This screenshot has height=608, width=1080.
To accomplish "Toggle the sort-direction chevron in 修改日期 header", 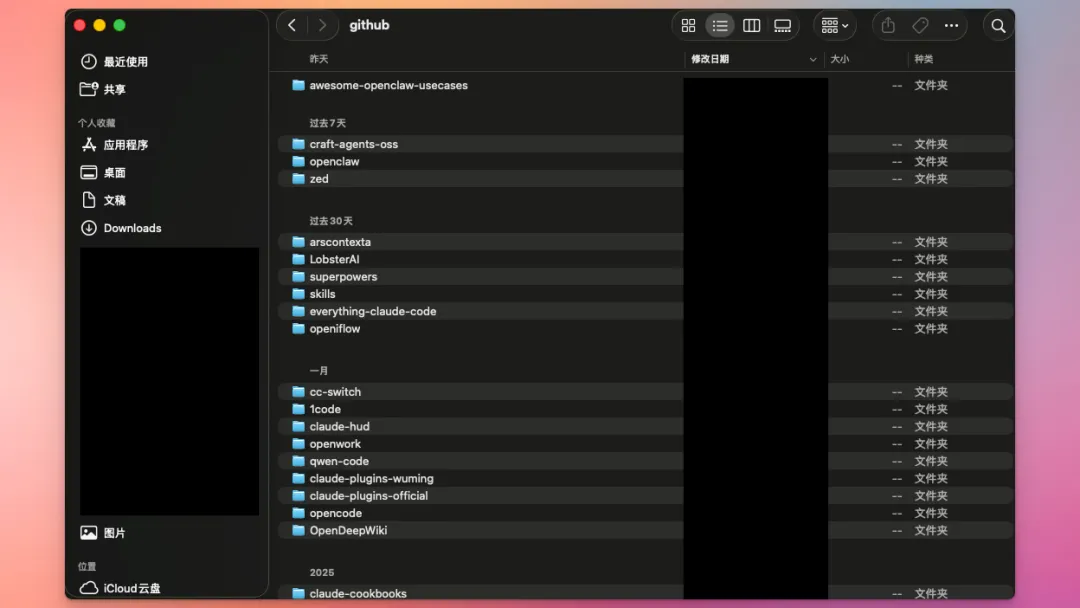I will [x=813, y=59].
